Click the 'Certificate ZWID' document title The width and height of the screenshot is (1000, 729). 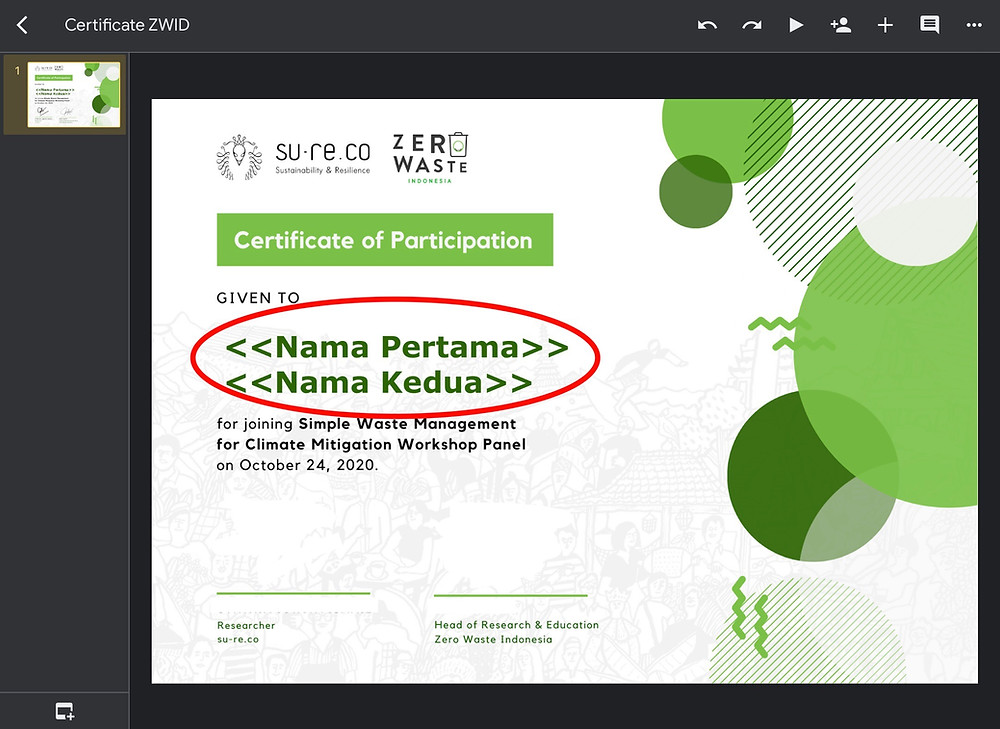coord(127,25)
